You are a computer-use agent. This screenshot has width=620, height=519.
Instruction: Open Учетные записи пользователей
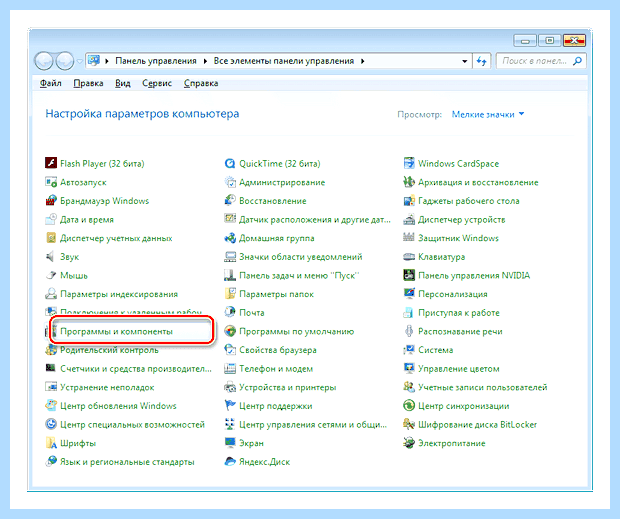pyautogui.click(x=482, y=387)
